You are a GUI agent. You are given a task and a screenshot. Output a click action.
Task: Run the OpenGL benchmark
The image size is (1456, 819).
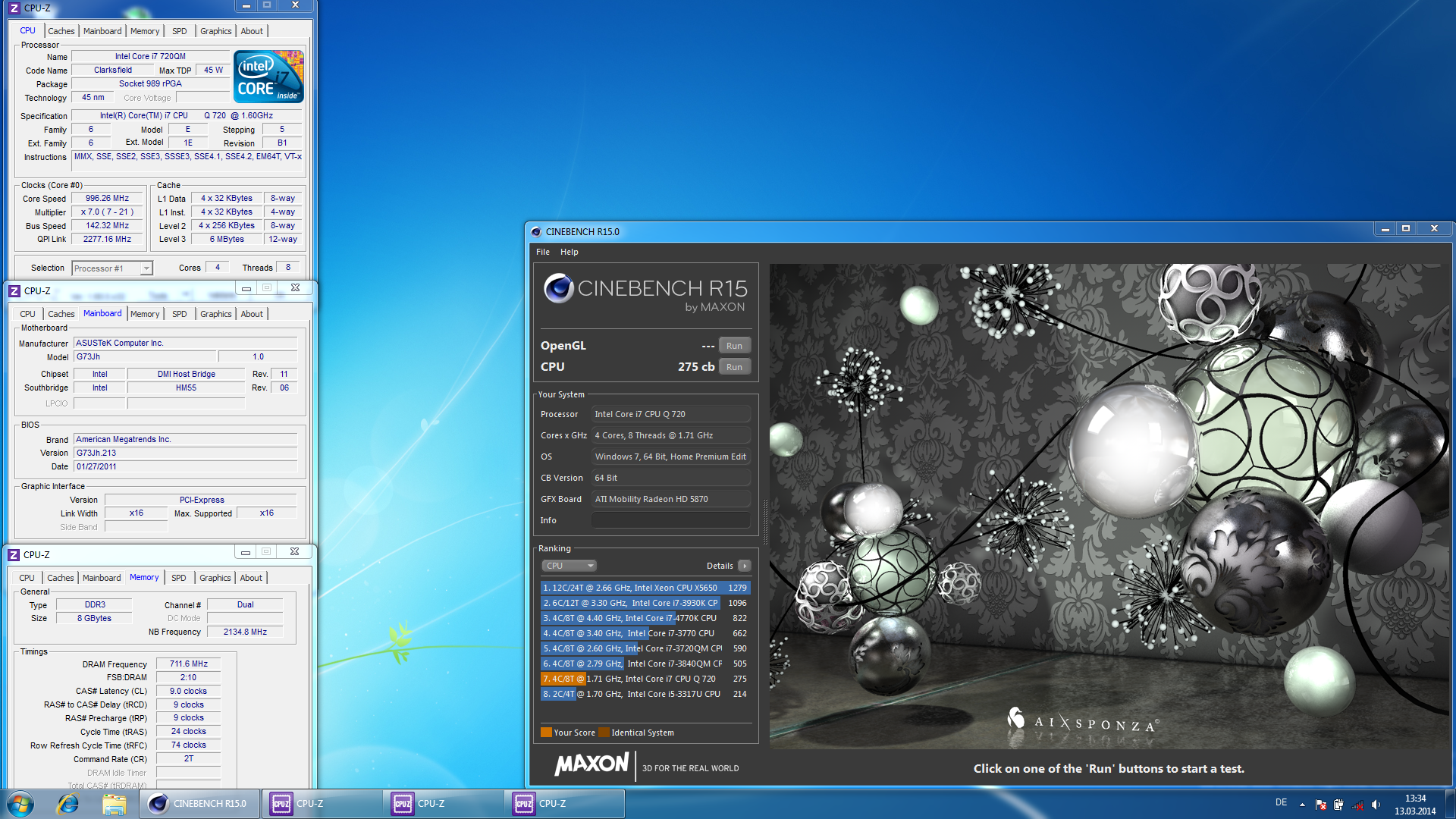pyautogui.click(x=734, y=346)
